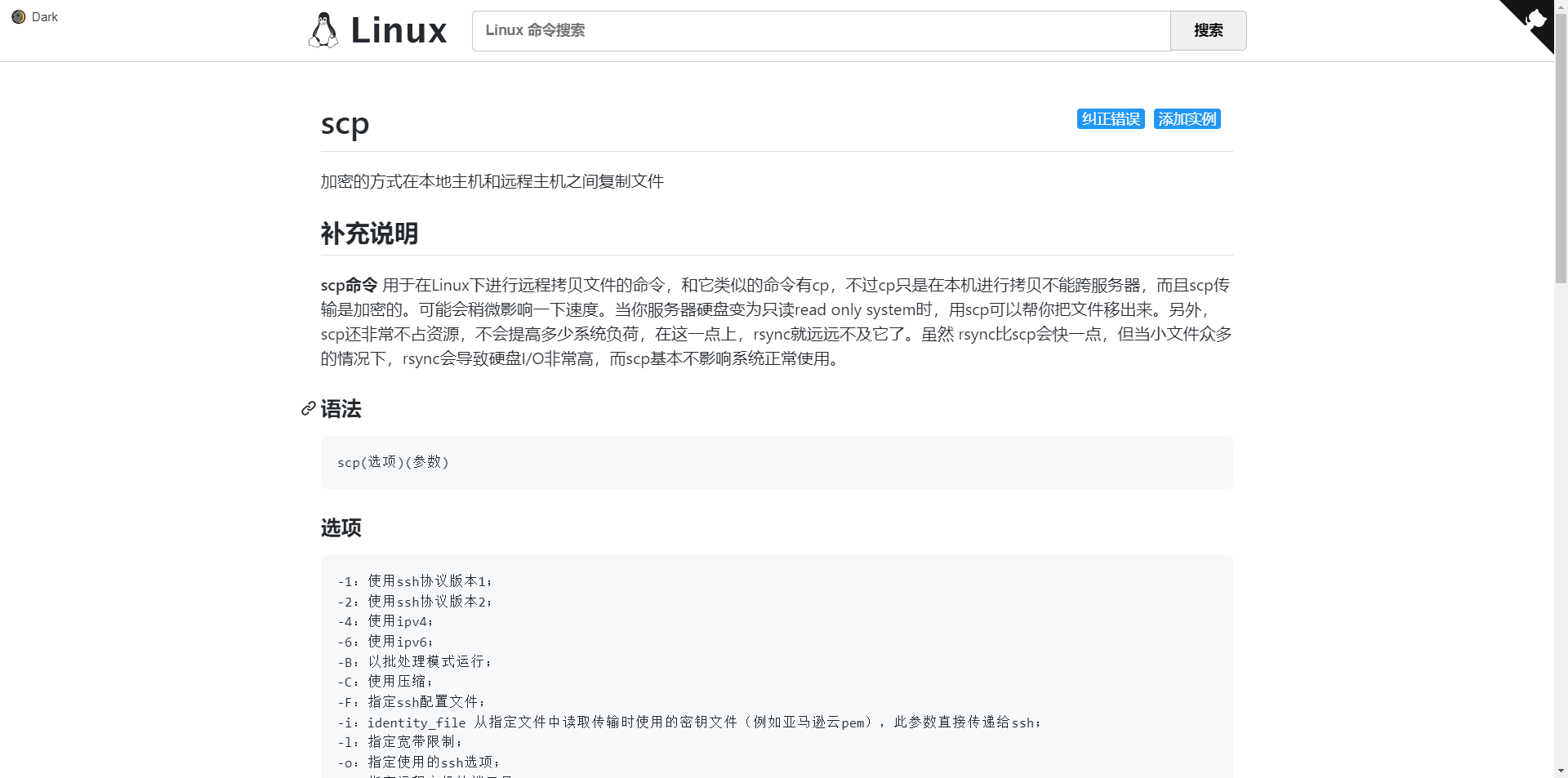The image size is (1568, 778).
Task: Click the 纠正错误 button
Action: [x=1110, y=118]
